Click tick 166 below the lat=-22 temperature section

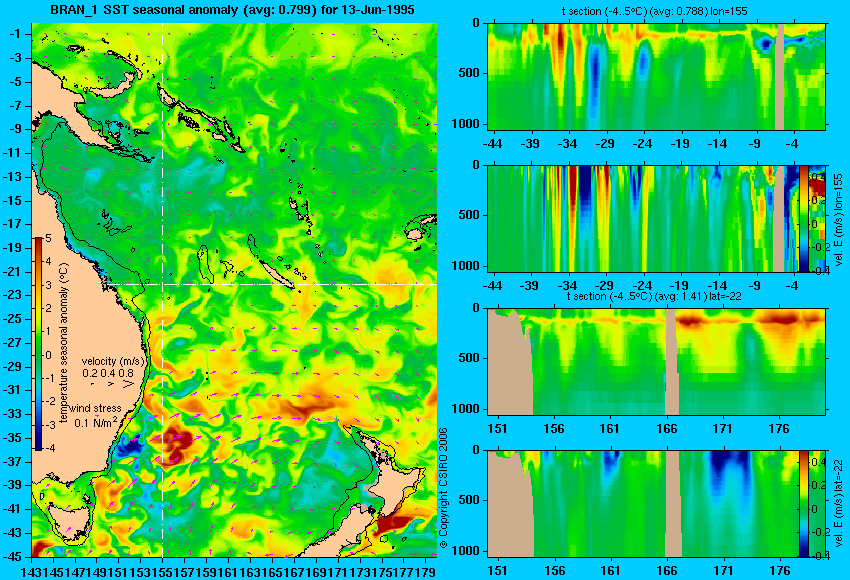[x=666, y=429]
